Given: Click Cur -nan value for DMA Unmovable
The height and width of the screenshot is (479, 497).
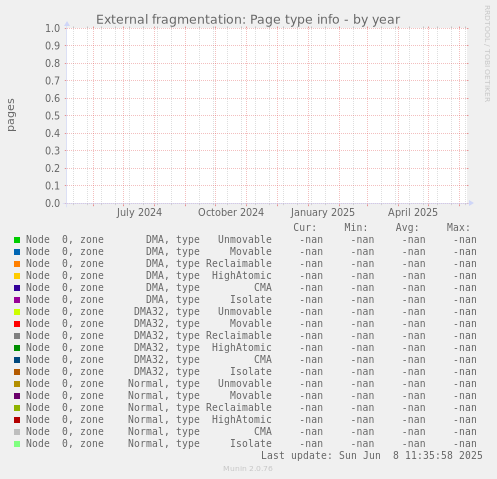Looking at the screenshot, I should pos(311,240).
